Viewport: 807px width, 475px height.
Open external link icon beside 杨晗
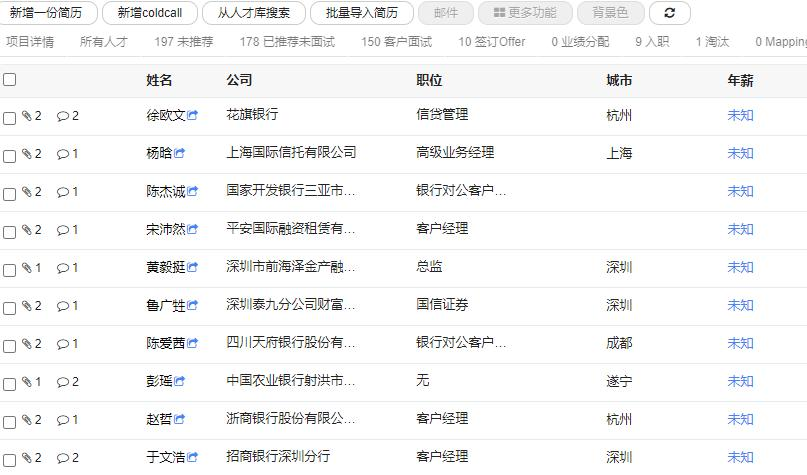click(180, 154)
